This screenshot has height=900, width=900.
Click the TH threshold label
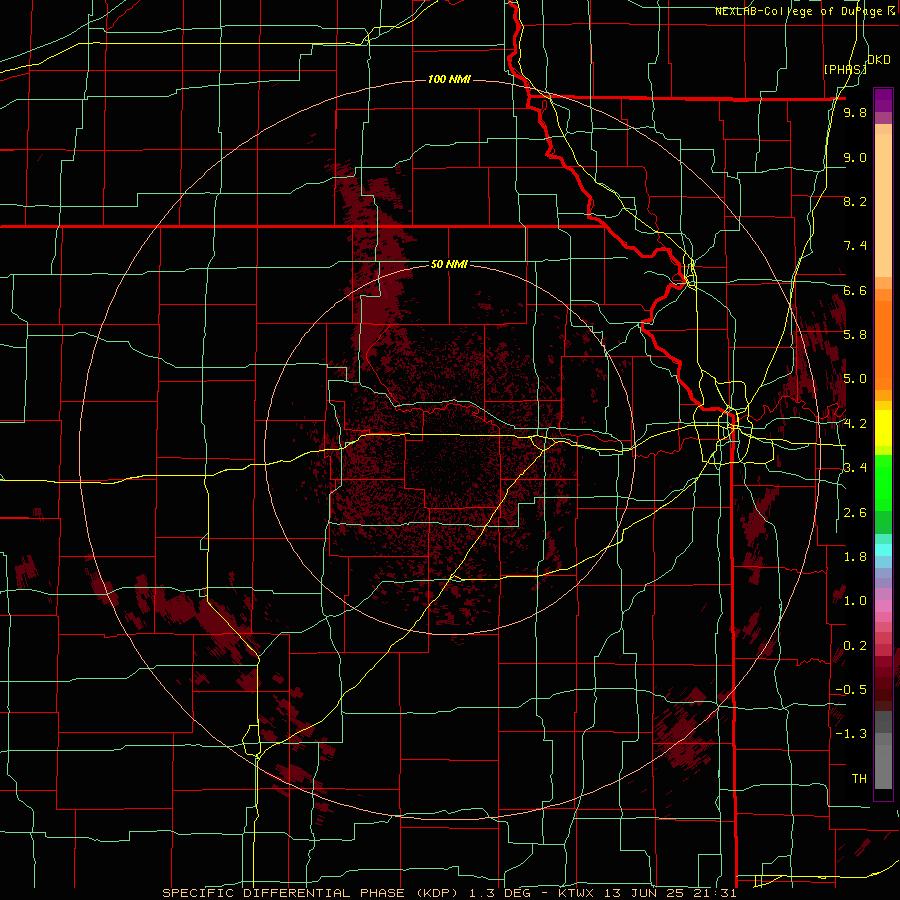point(859,779)
